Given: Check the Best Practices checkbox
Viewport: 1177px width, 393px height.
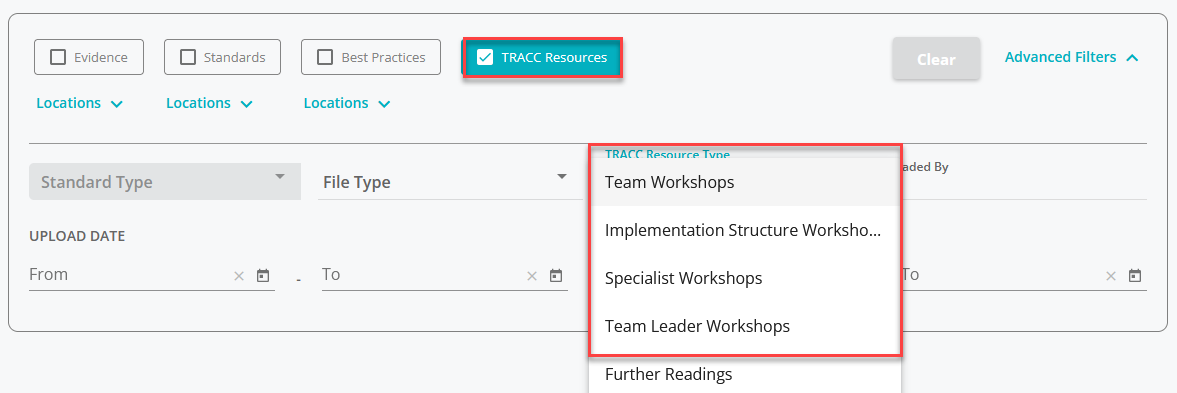Looking at the screenshot, I should [325, 57].
